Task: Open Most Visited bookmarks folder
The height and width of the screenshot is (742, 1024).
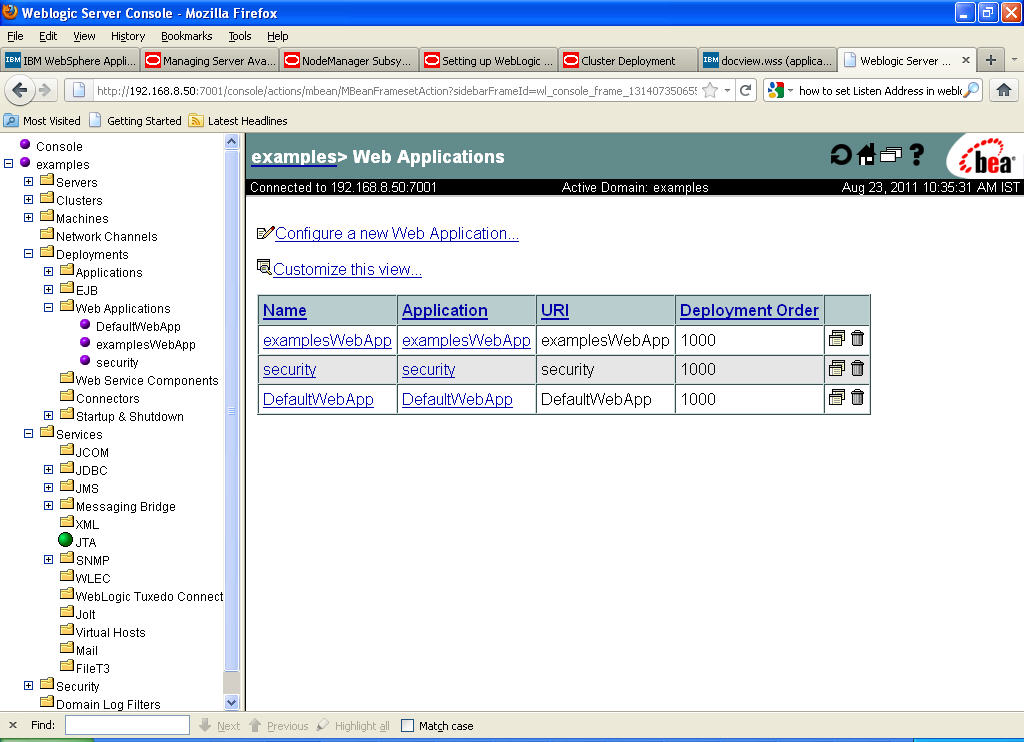Action: coord(42,121)
